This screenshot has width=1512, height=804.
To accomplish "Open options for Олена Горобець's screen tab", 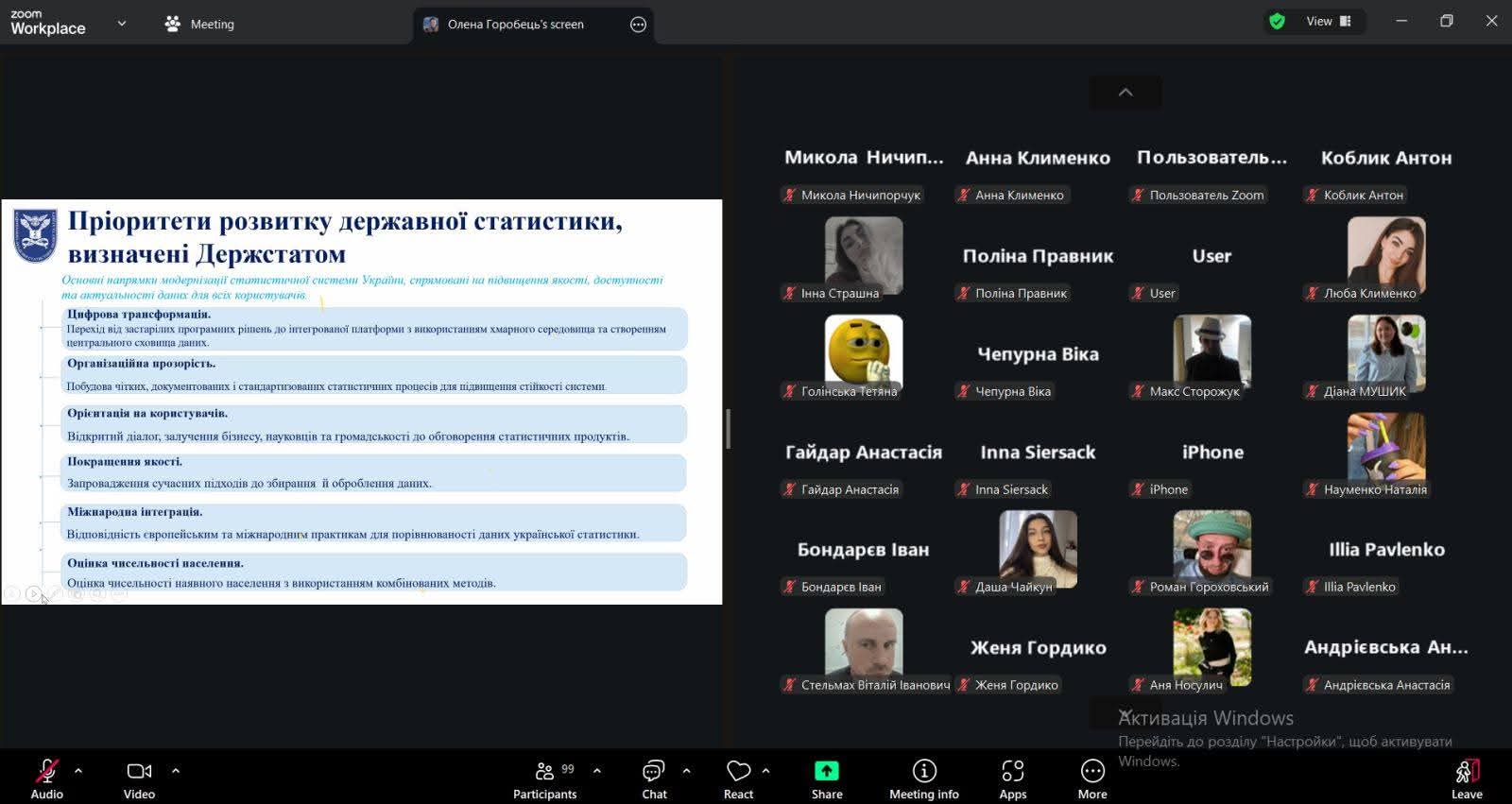I will pos(638,25).
